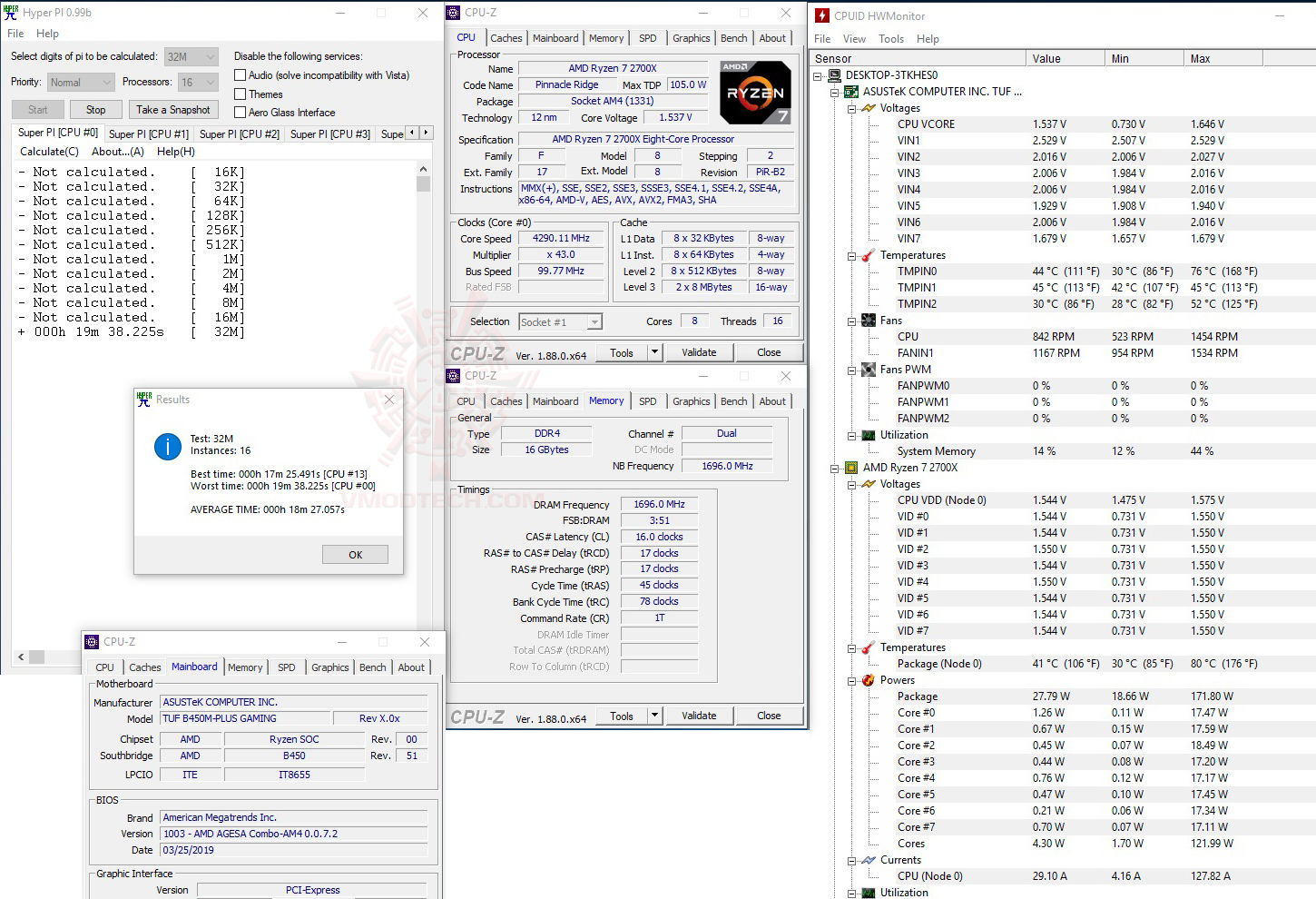Screen dimensions: 1316x899
Task: Check the Aero Glass Interface checkbox
Action: 241,113
